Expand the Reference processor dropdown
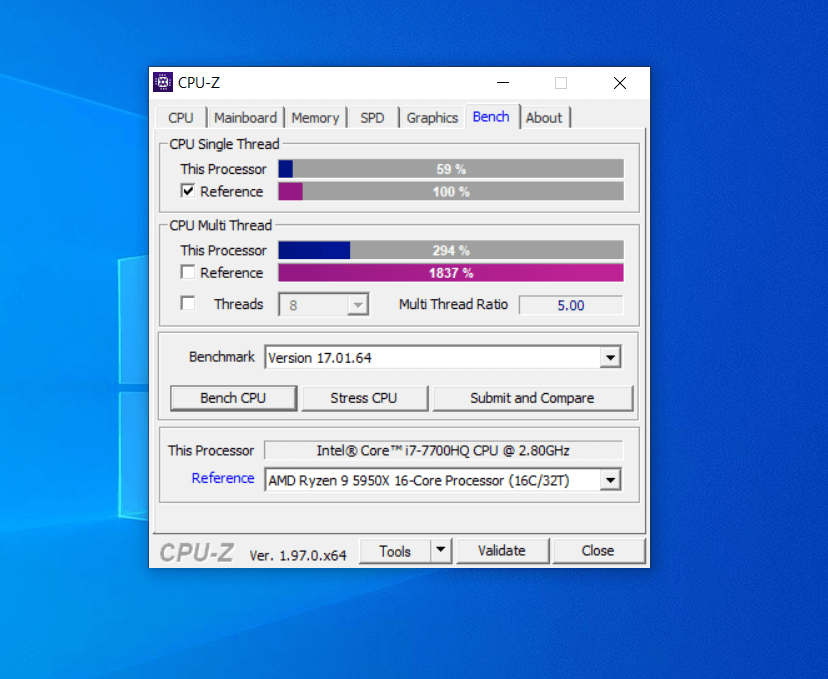 click(x=610, y=481)
